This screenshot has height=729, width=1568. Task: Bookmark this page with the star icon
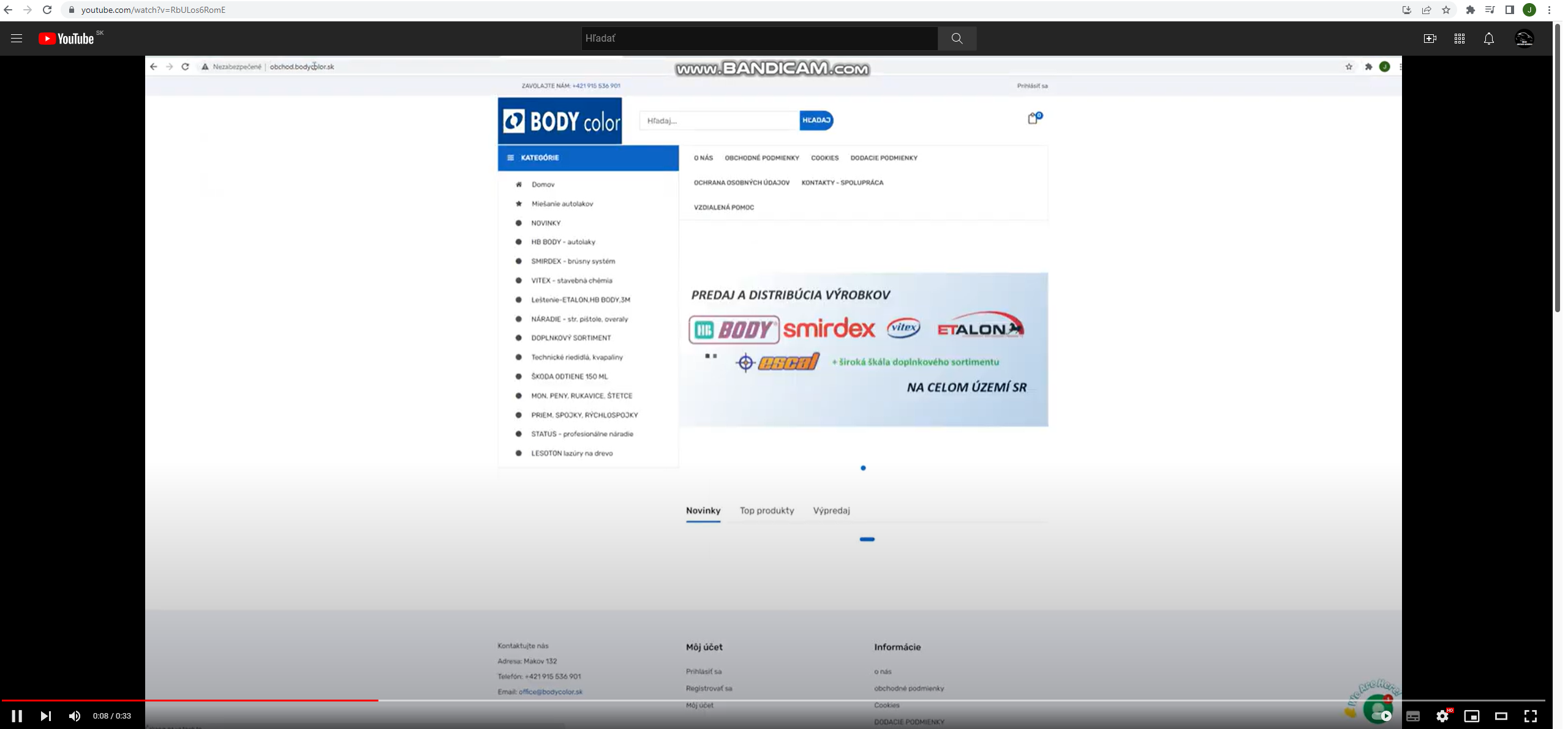(1446, 10)
